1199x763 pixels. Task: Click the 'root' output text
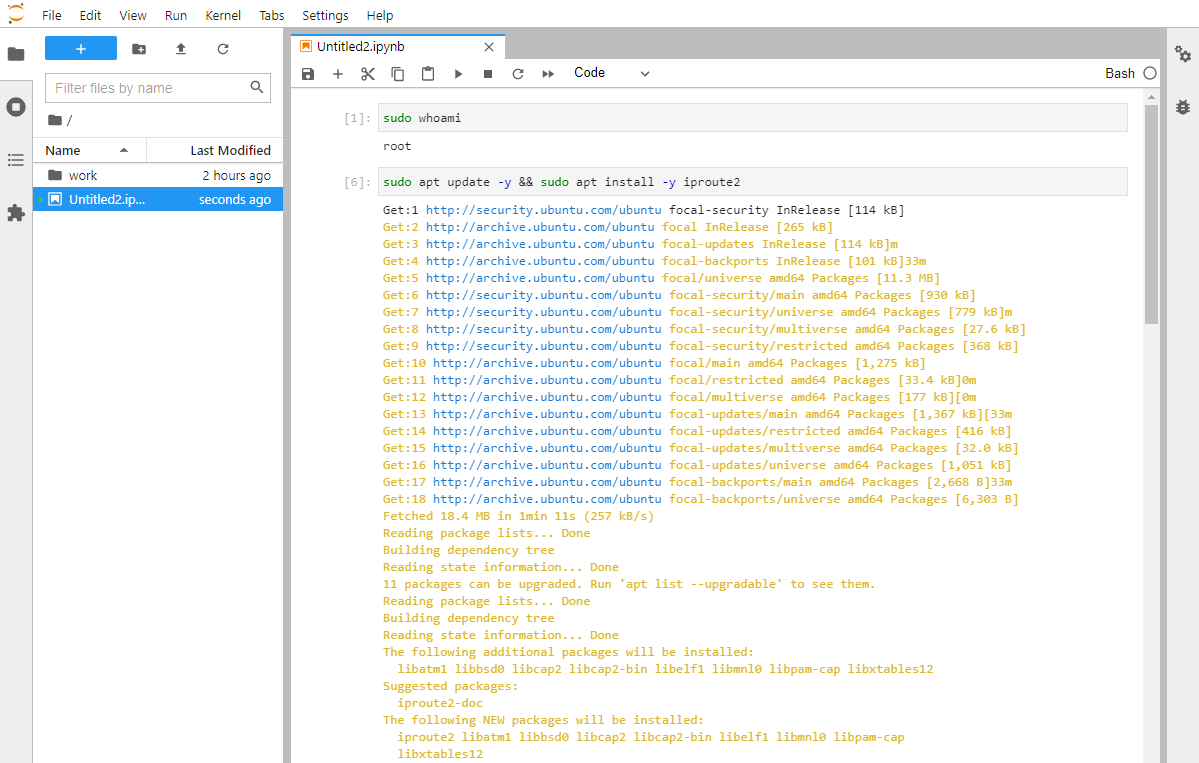pos(397,146)
